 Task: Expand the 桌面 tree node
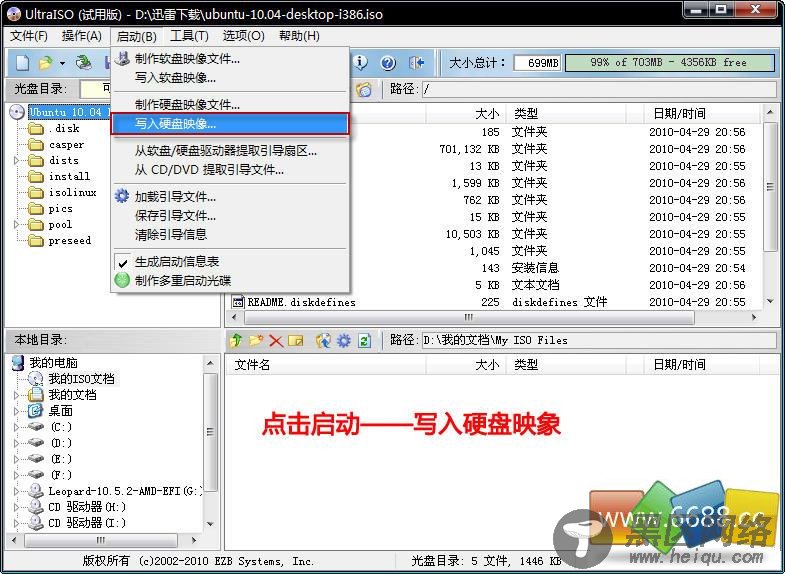pos(17,411)
